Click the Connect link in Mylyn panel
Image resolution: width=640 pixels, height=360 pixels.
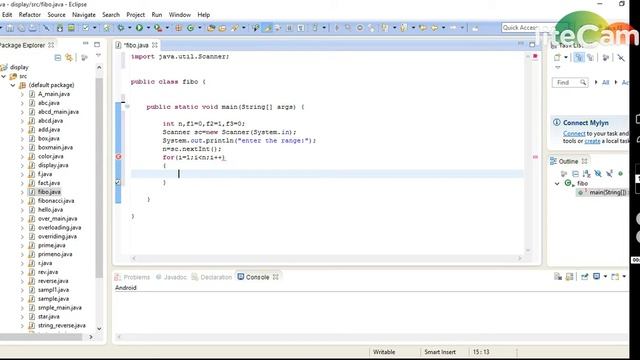coord(574,133)
